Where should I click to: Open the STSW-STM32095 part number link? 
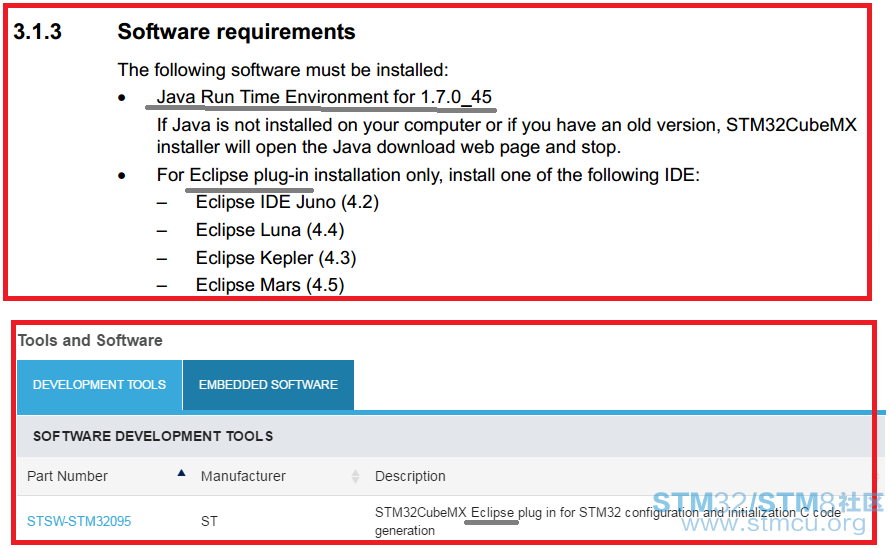(x=79, y=521)
